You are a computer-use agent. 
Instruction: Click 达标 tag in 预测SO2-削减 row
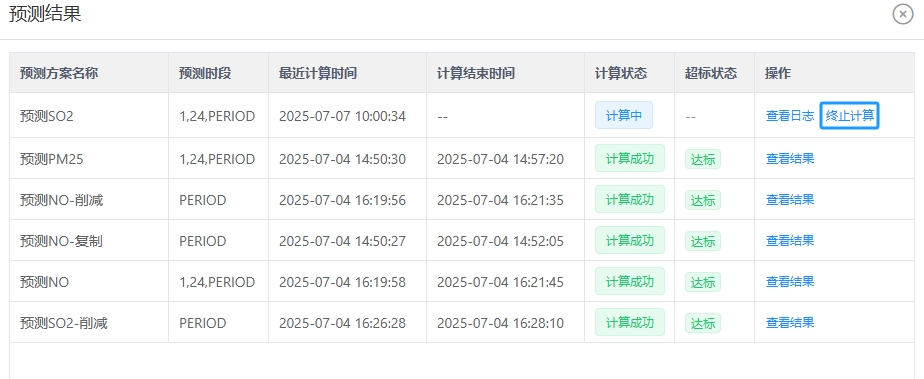click(702, 324)
